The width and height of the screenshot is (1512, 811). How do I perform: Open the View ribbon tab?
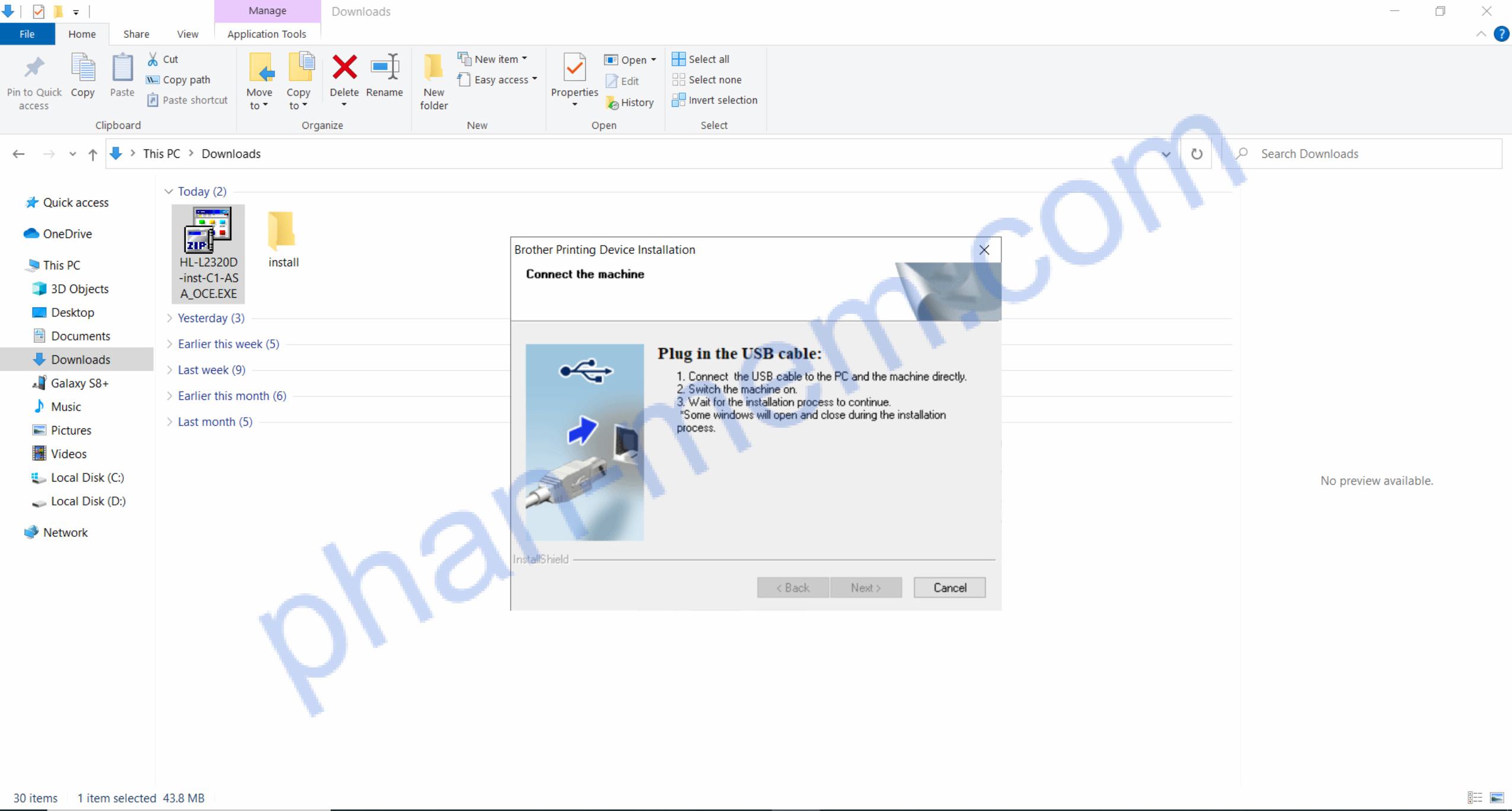click(187, 34)
